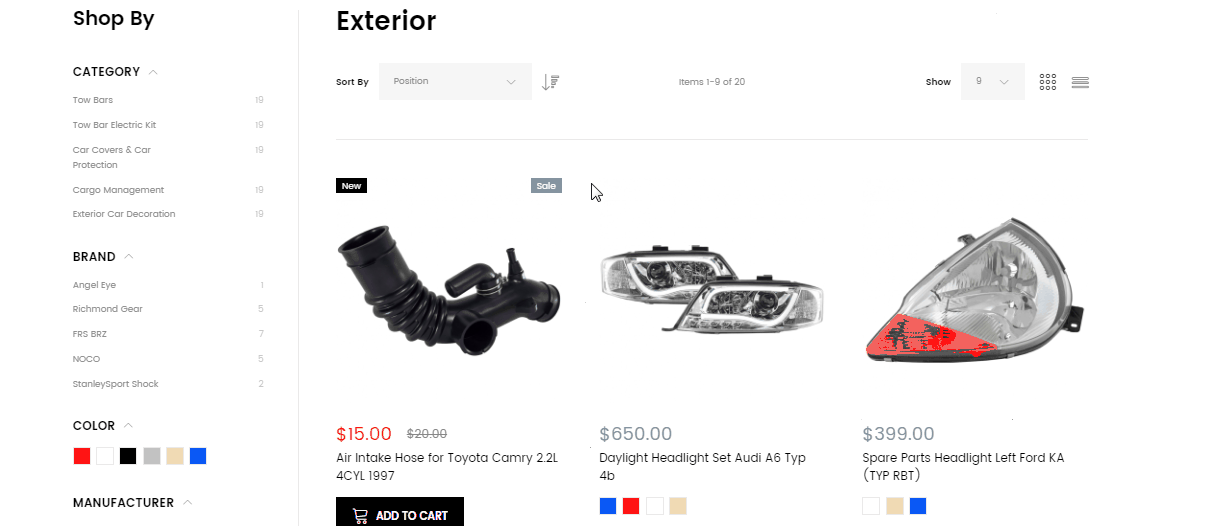Click the New badge on the first product
The height and width of the screenshot is (526, 1219).
pyautogui.click(x=351, y=185)
